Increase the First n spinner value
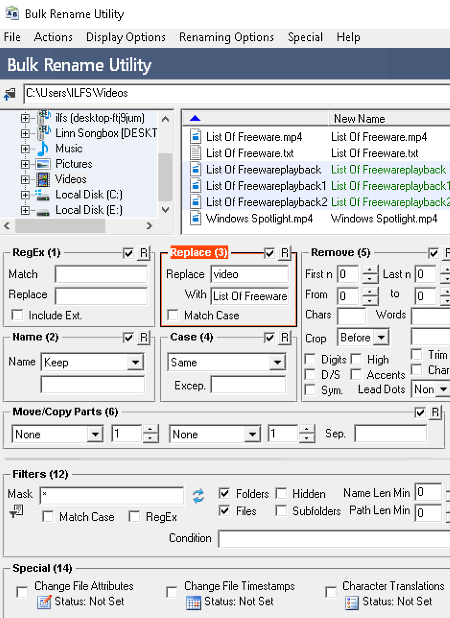The image size is (450, 618). point(370,270)
